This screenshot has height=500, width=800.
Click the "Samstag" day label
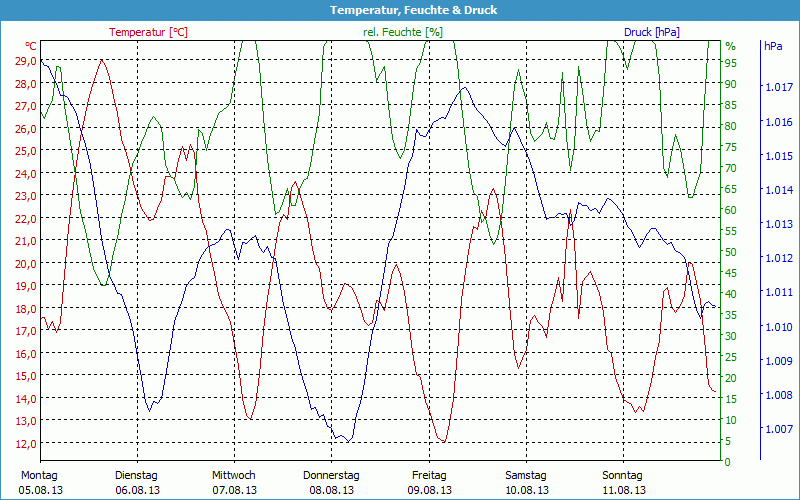[x=526, y=476]
